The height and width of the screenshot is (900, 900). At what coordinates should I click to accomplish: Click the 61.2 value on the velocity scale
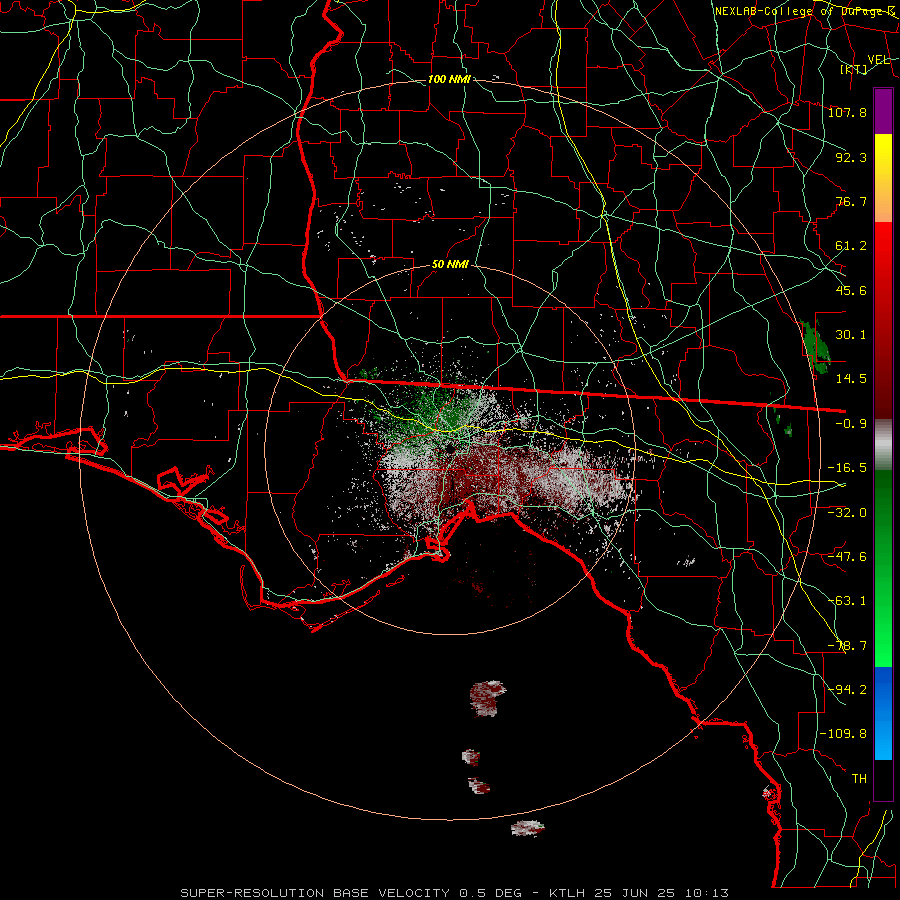pyautogui.click(x=851, y=245)
